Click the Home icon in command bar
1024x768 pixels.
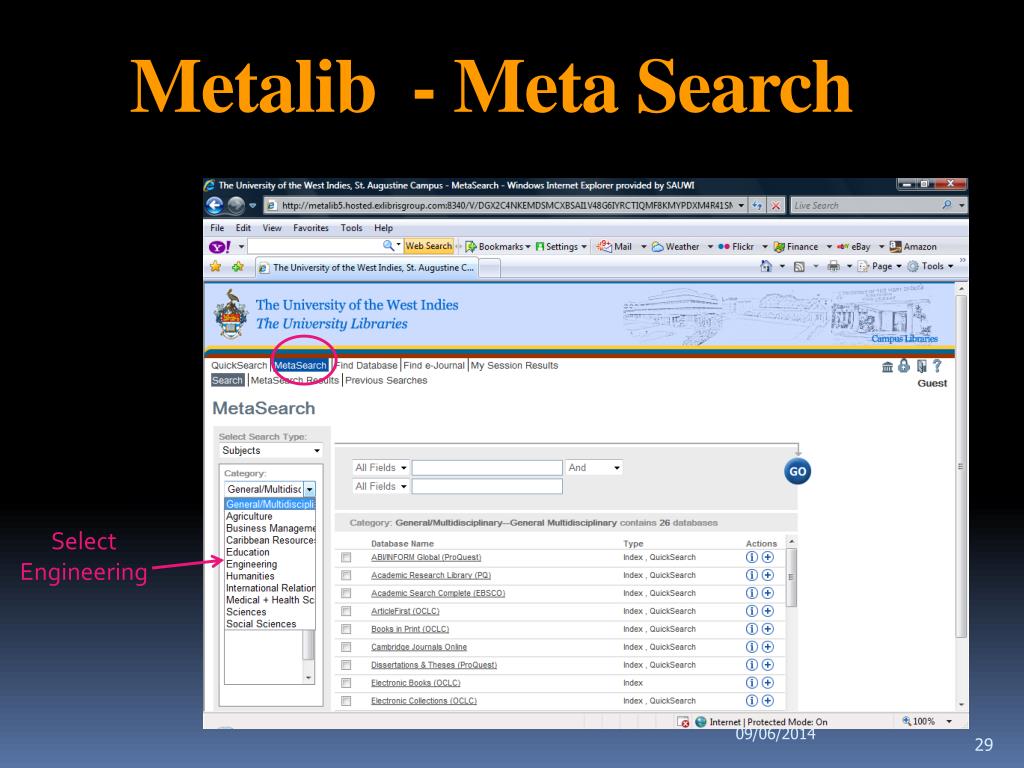click(766, 266)
